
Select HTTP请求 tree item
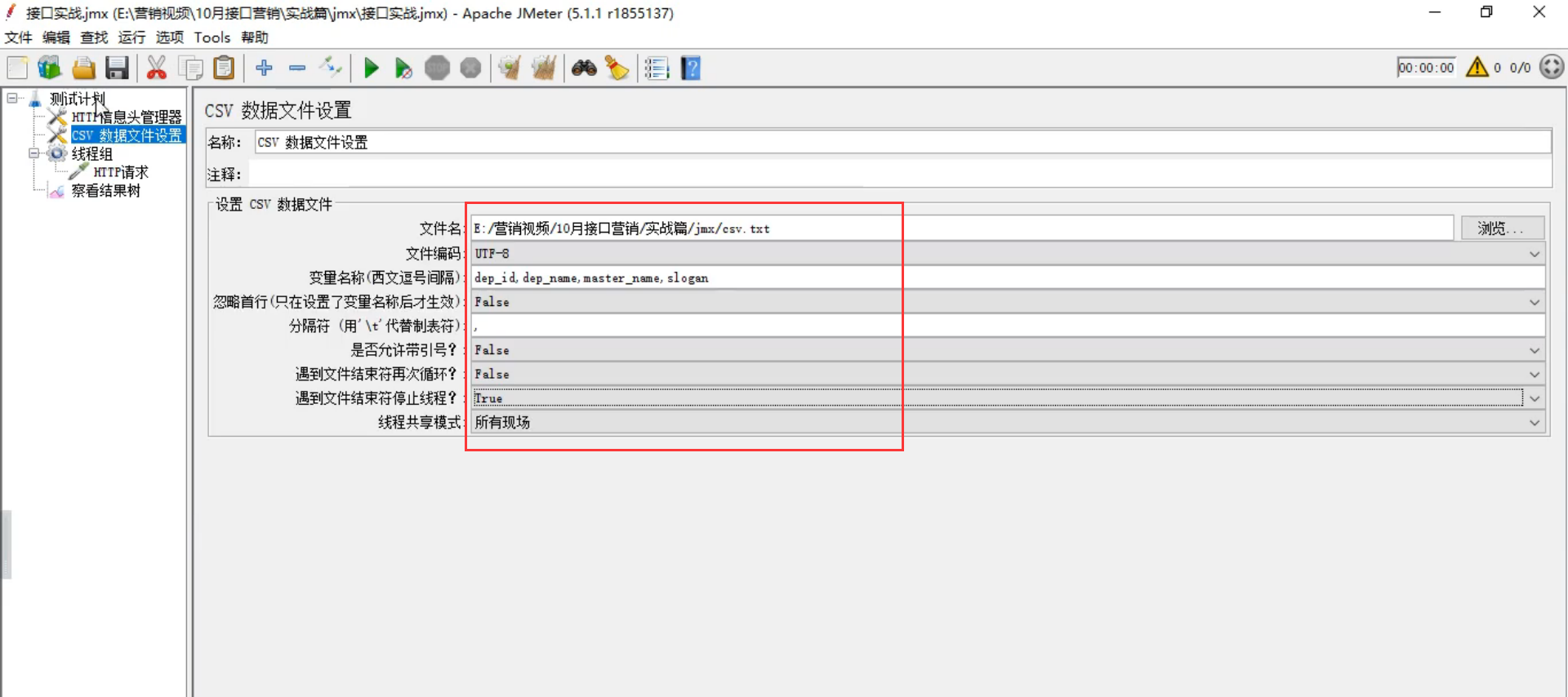[121, 172]
